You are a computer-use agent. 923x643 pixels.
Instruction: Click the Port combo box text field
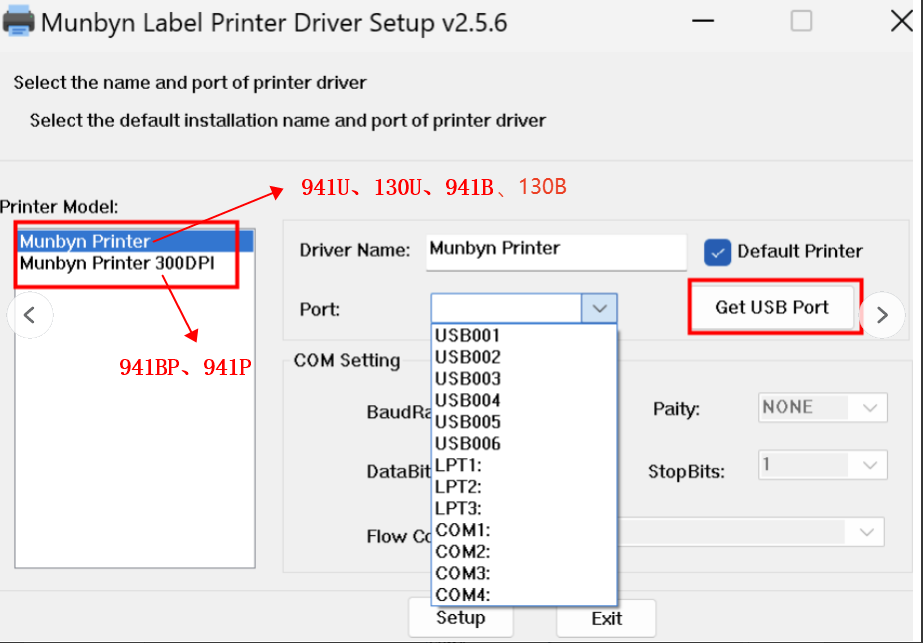(x=507, y=309)
